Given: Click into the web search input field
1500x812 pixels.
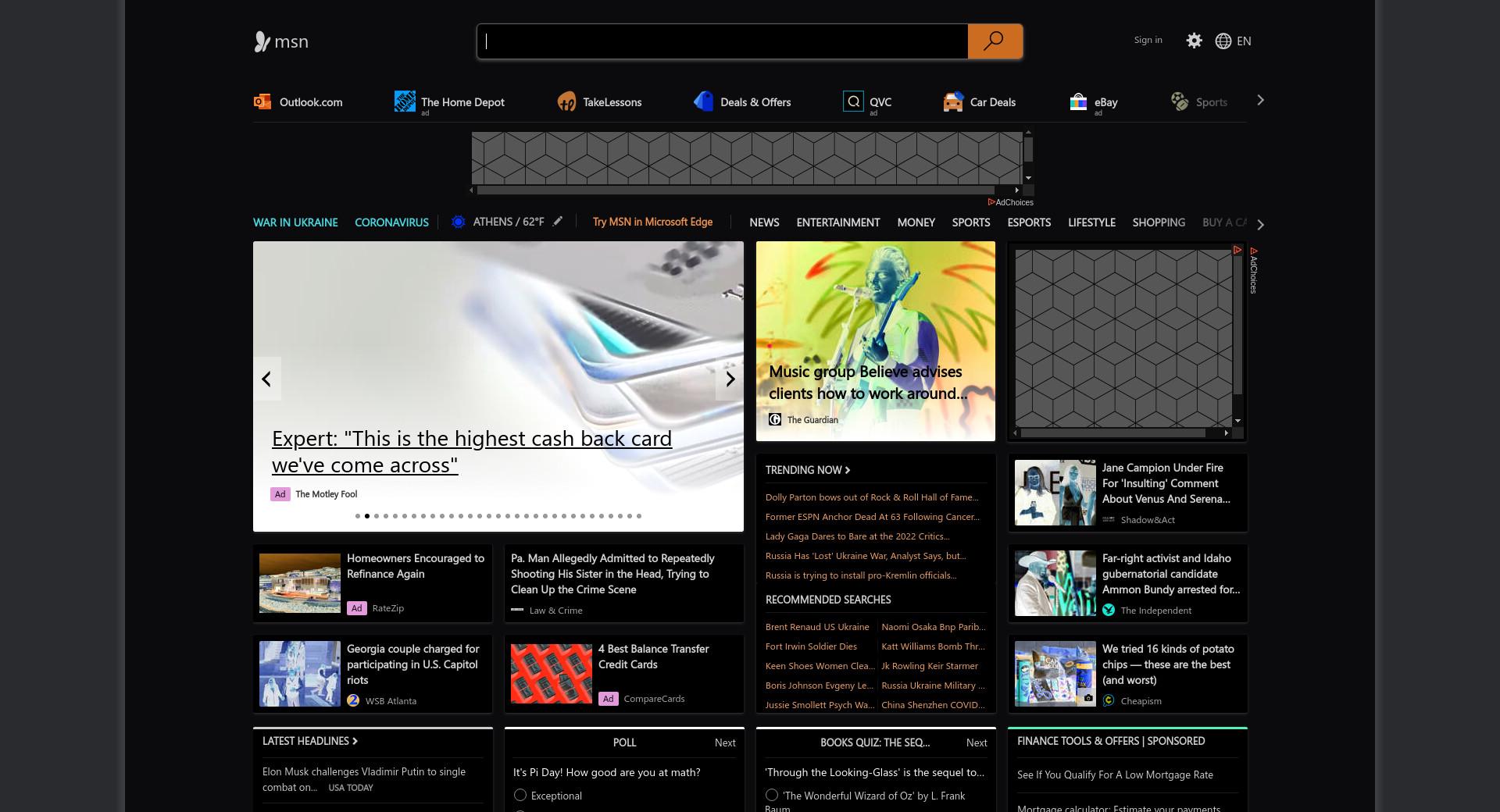Looking at the screenshot, I should point(723,41).
